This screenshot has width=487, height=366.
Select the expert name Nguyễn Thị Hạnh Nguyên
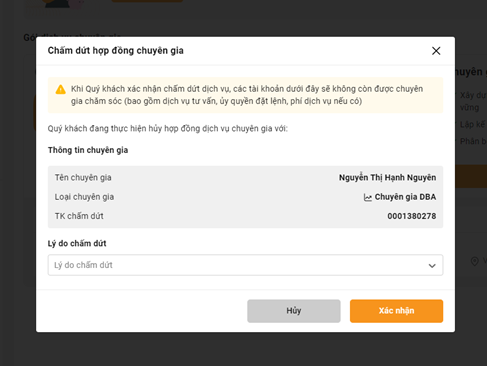387,178
